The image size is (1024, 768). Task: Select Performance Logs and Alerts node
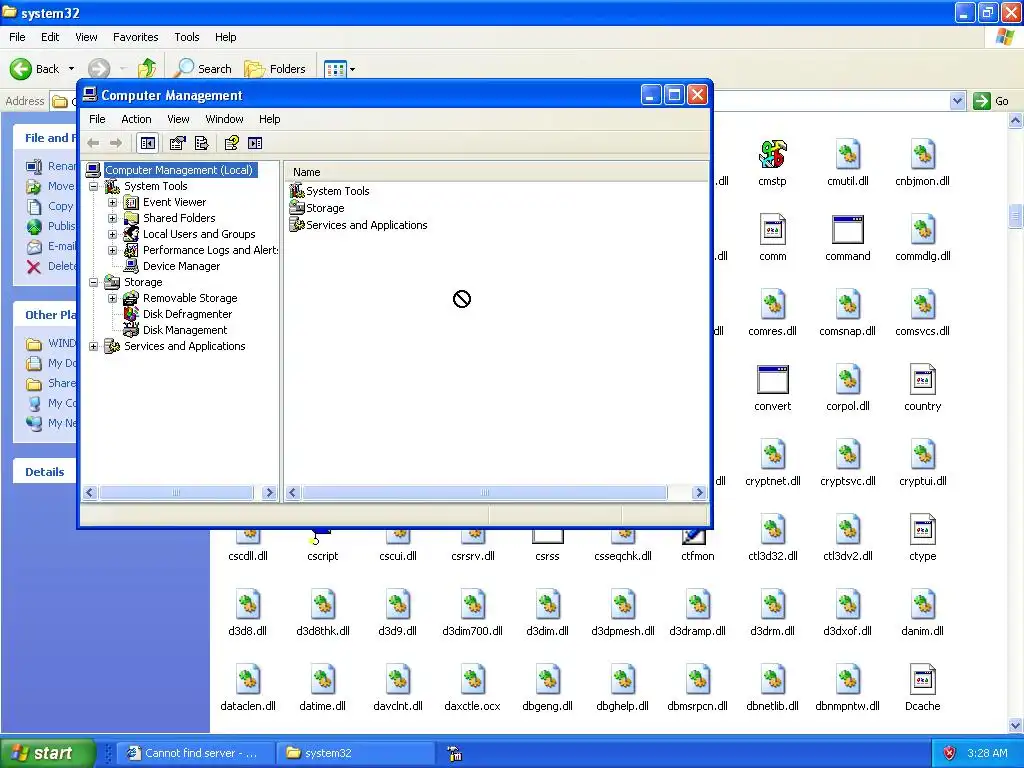[x=210, y=250]
